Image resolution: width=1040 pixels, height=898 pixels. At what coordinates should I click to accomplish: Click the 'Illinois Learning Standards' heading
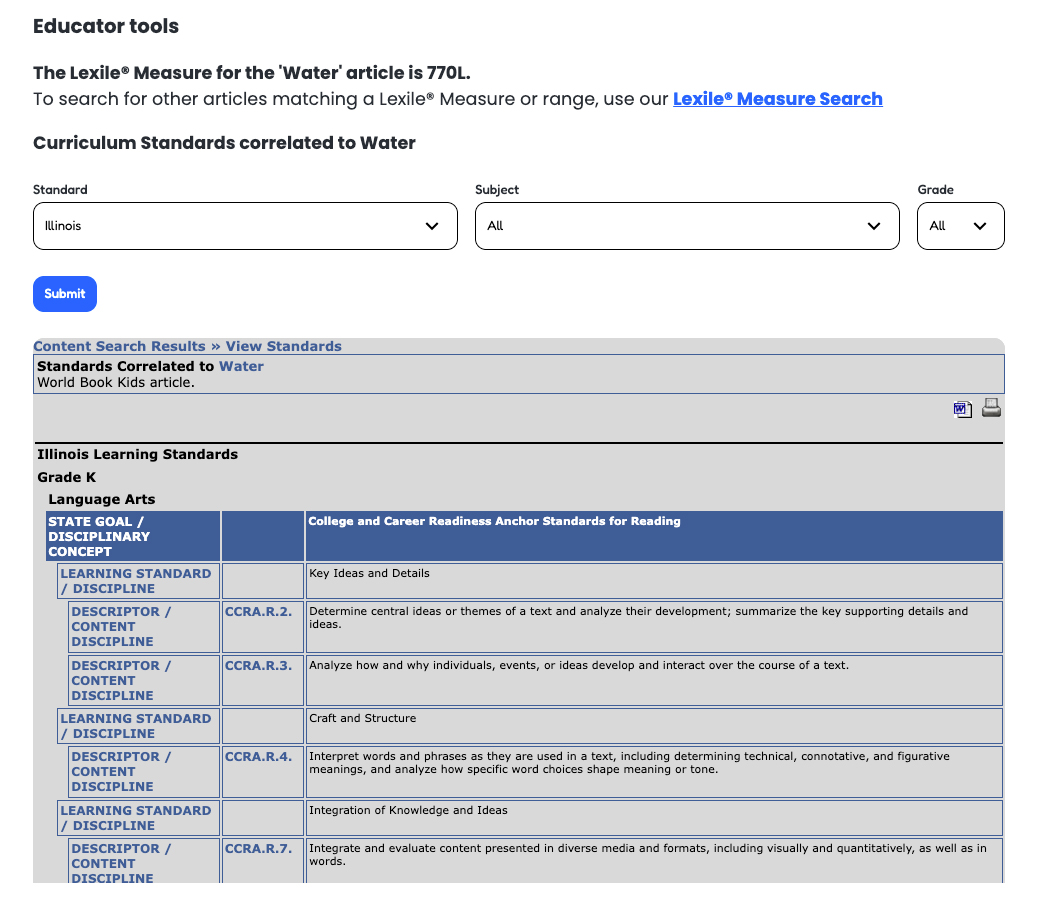(x=137, y=454)
